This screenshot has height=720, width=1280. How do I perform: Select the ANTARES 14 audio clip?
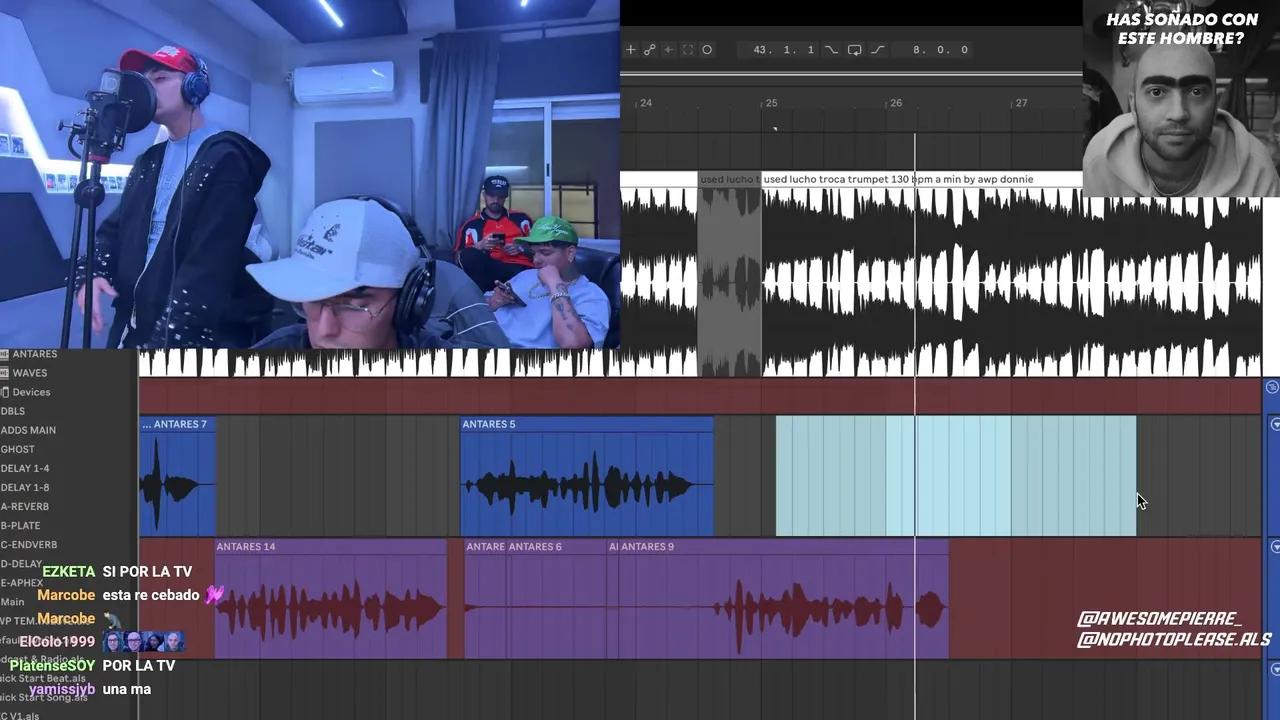[x=331, y=599]
